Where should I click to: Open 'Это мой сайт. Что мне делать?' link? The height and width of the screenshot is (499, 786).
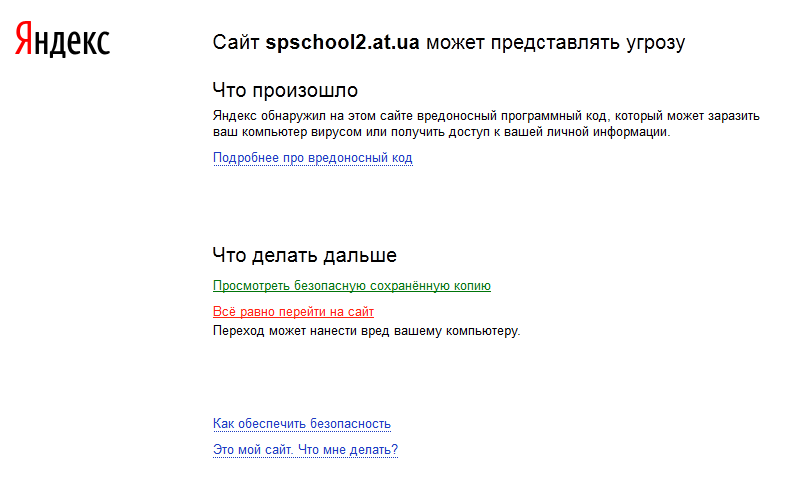(305, 450)
